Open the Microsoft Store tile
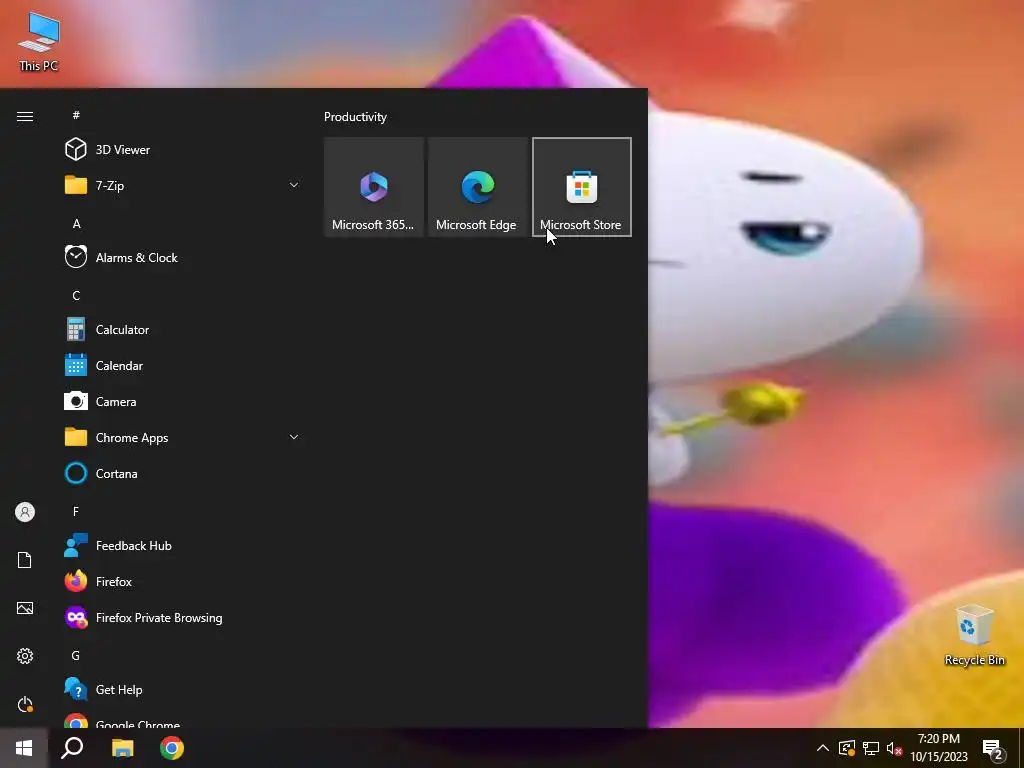Image resolution: width=1024 pixels, height=768 pixels. pos(582,187)
